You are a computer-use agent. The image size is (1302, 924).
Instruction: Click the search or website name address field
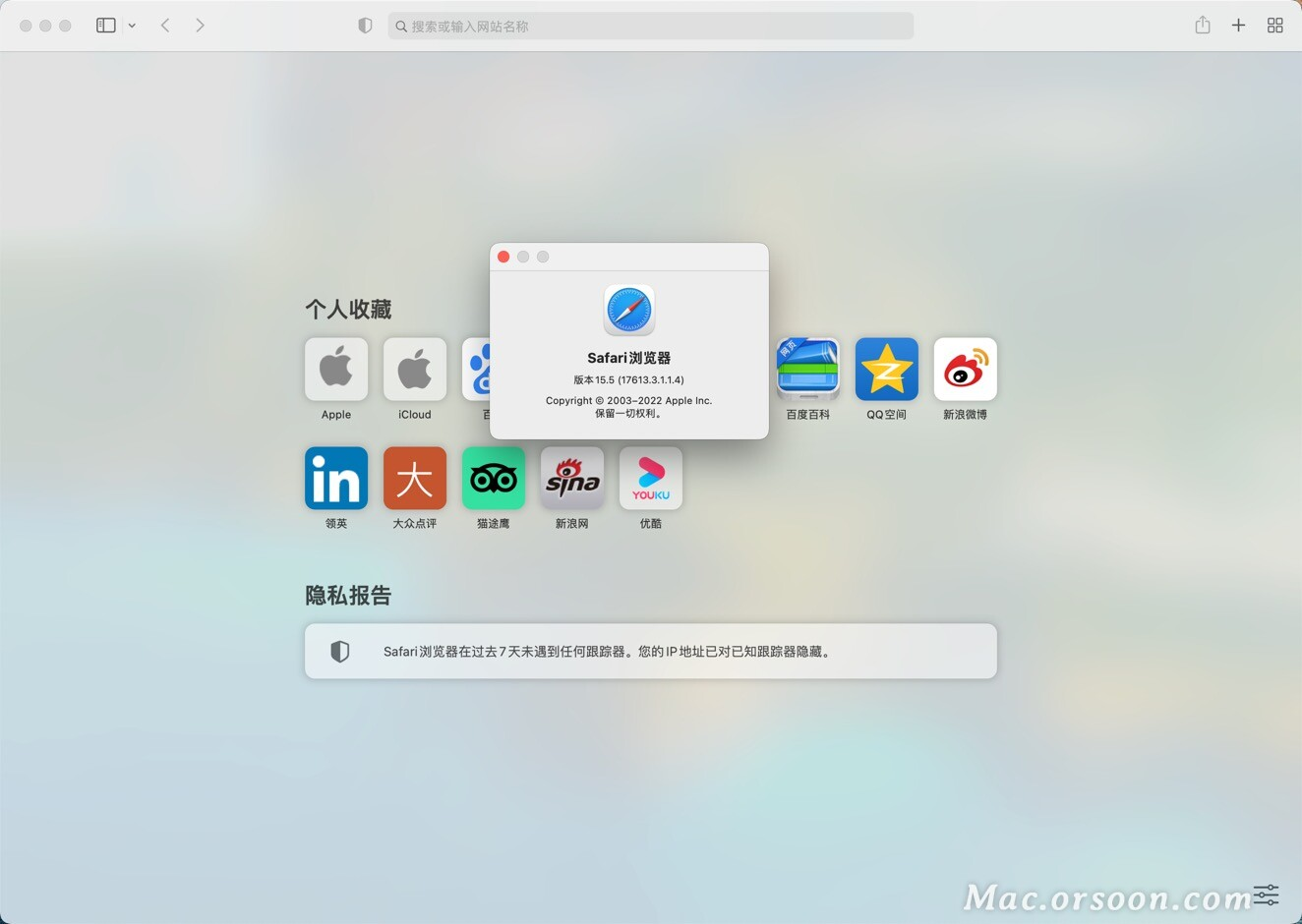coord(651,27)
